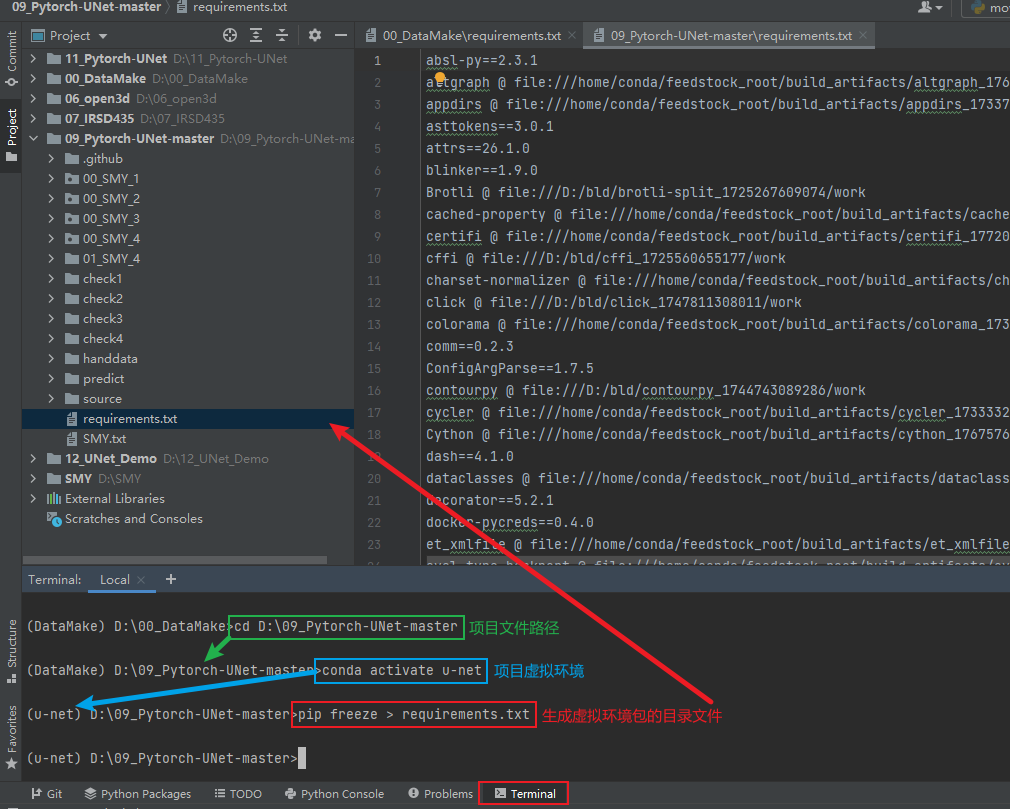Close the 09_Pytorch-UNet-master requirements.txt tab
Image resolution: width=1010 pixels, height=809 pixels.
[863, 35]
